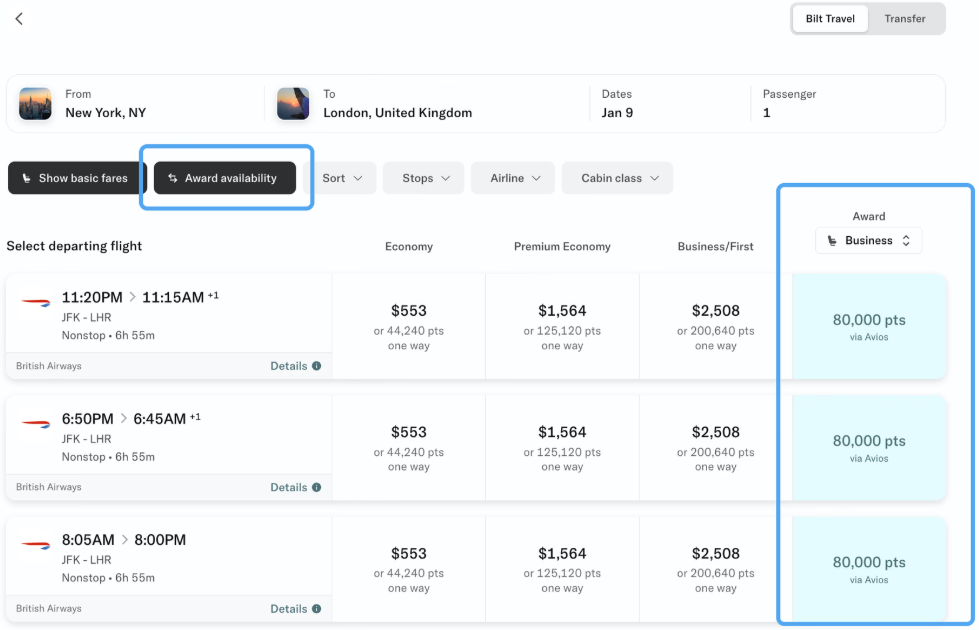Click British Airways logo on 8:05AM flight

click(x=36, y=545)
